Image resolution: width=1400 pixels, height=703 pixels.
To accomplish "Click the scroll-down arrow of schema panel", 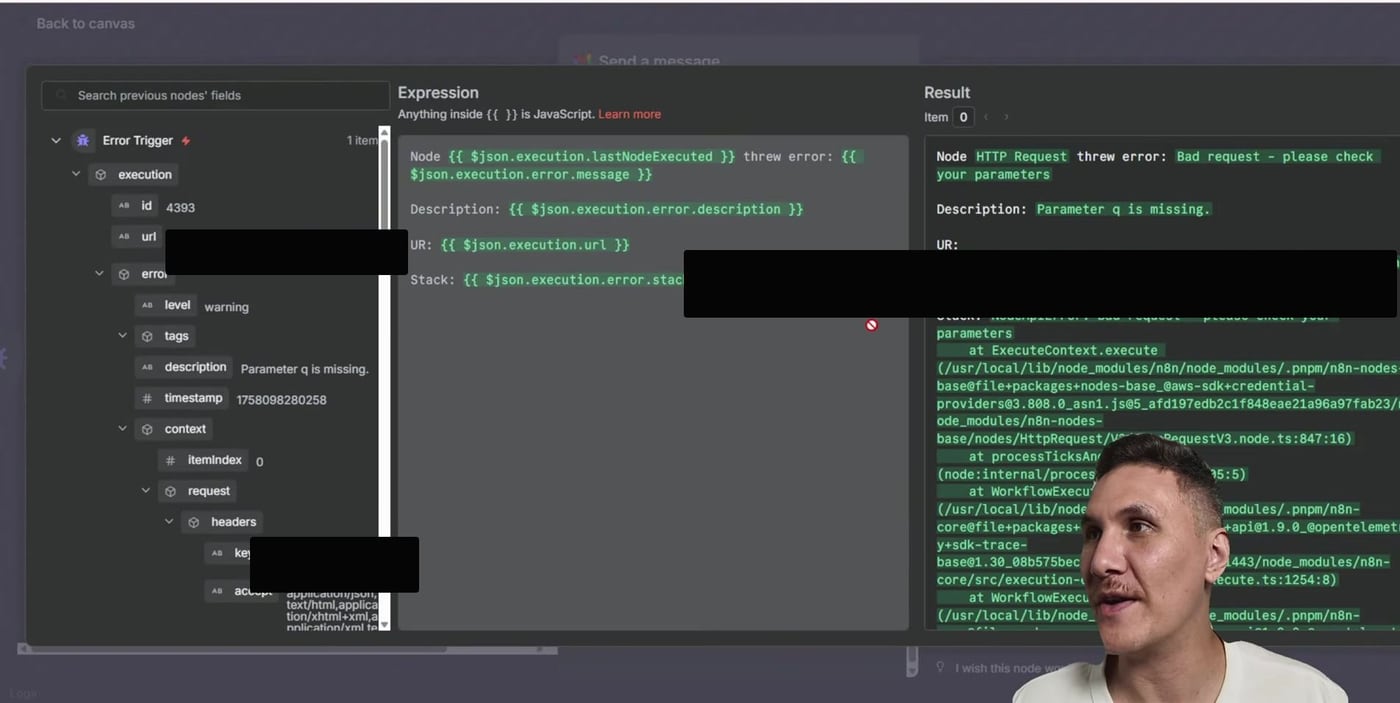I will coord(384,625).
